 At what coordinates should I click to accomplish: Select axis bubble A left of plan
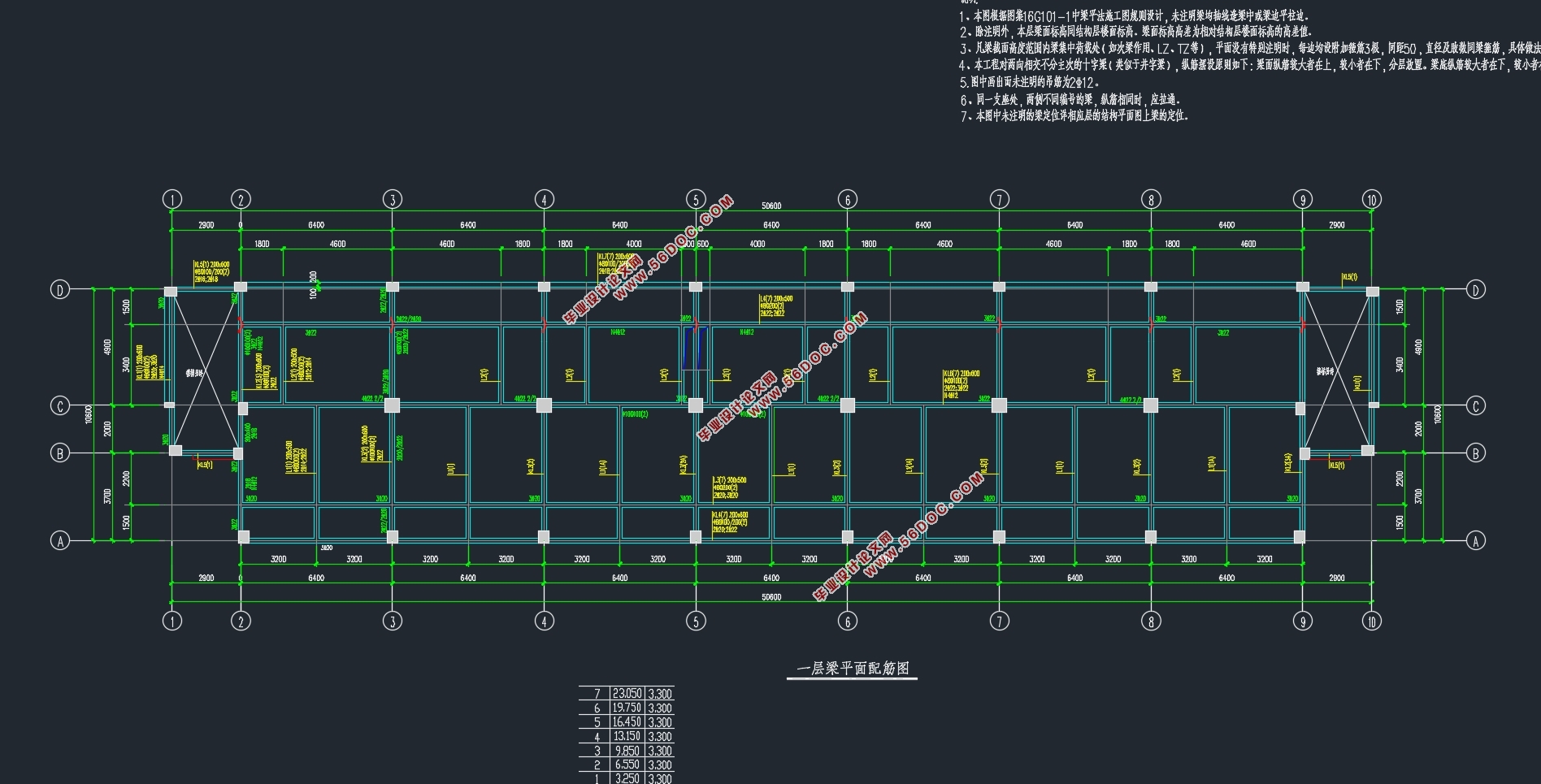coord(60,540)
